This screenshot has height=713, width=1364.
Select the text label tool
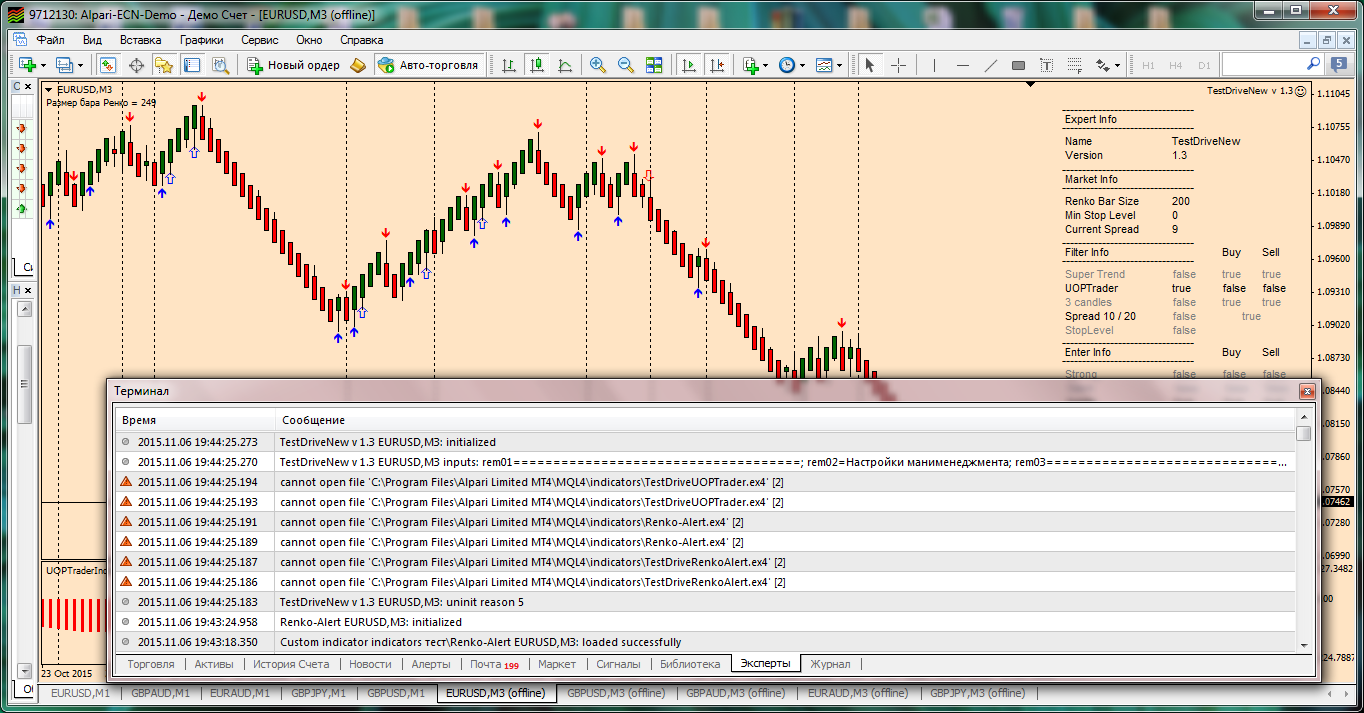click(1046, 65)
